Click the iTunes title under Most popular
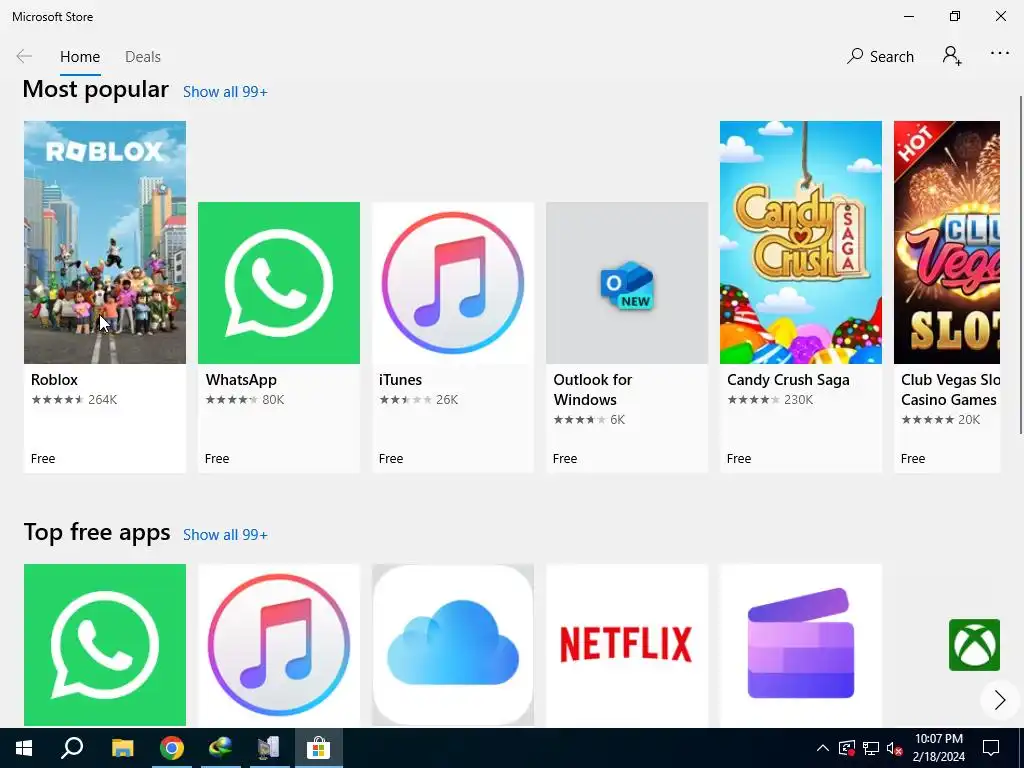The width and height of the screenshot is (1024, 768). click(x=400, y=380)
